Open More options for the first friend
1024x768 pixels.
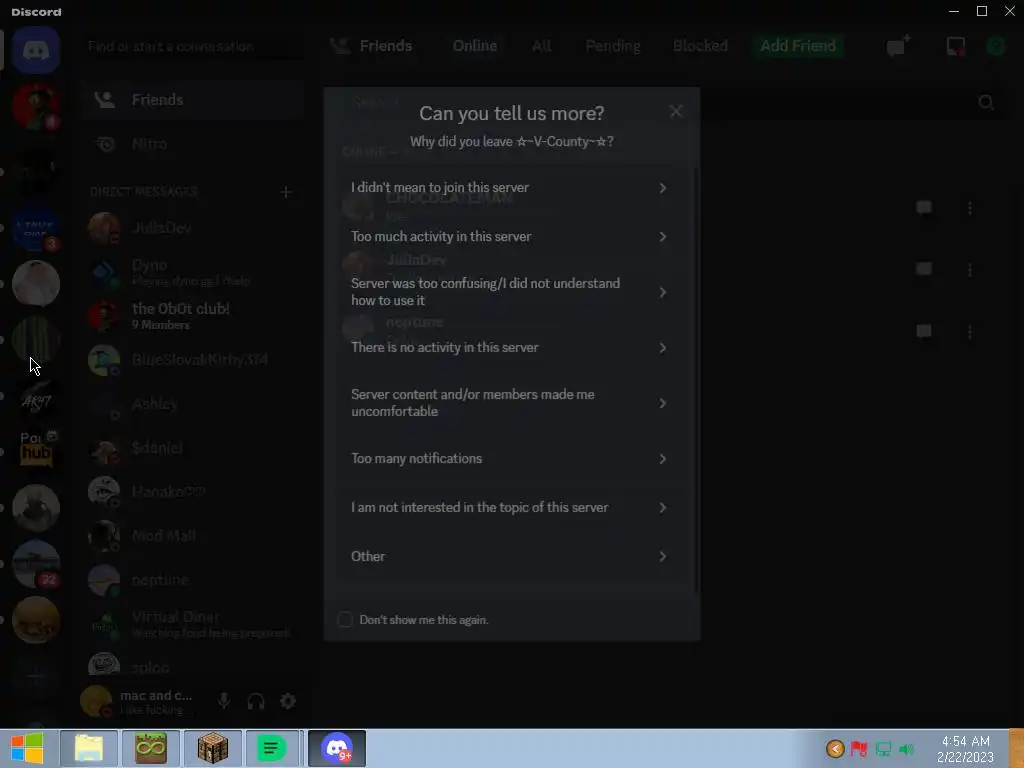pyautogui.click(x=970, y=208)
